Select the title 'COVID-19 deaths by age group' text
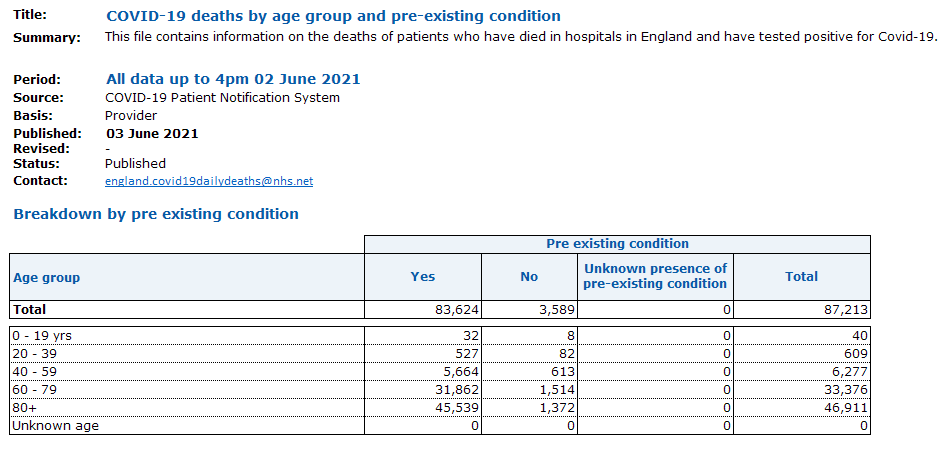 point(333,16)
